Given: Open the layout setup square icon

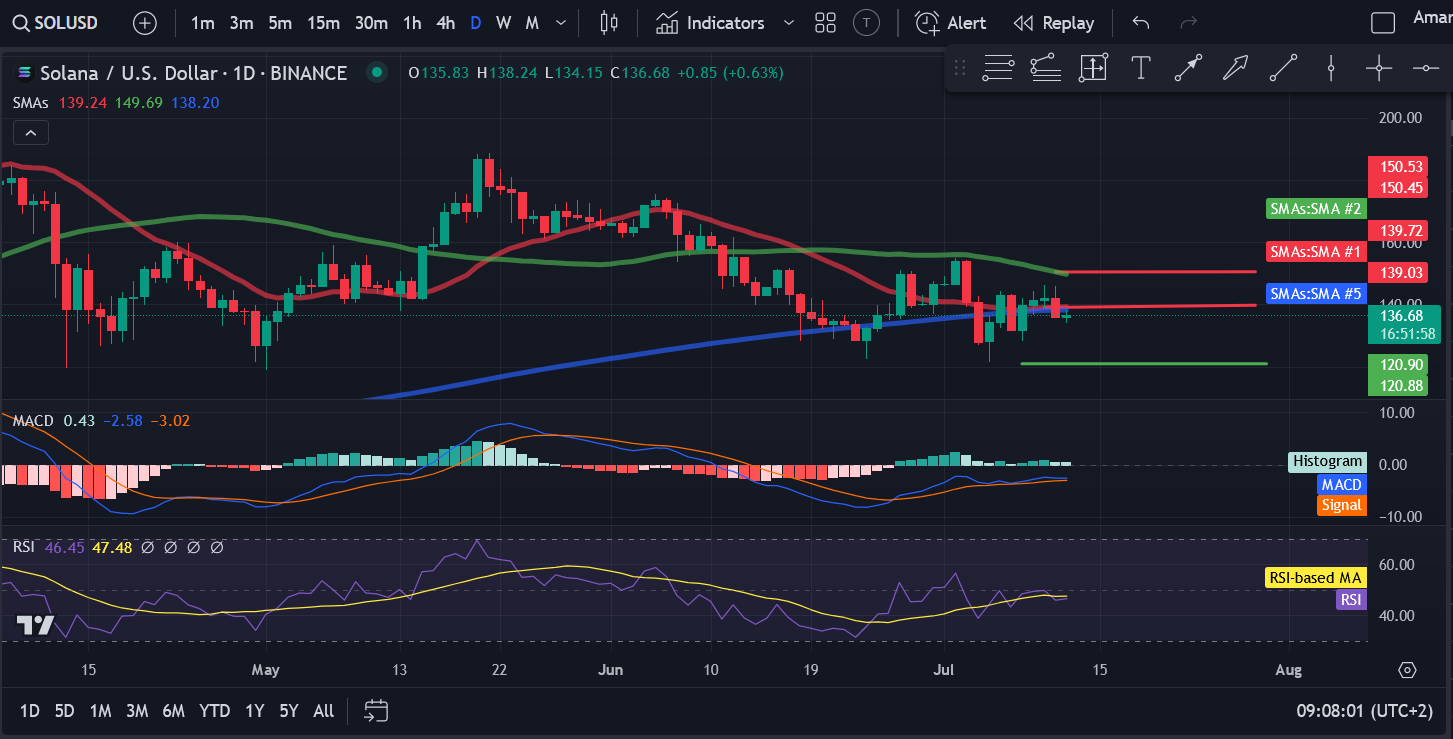Looking at the screenshot, I should pyautogui.click(x=1382, y=22).
